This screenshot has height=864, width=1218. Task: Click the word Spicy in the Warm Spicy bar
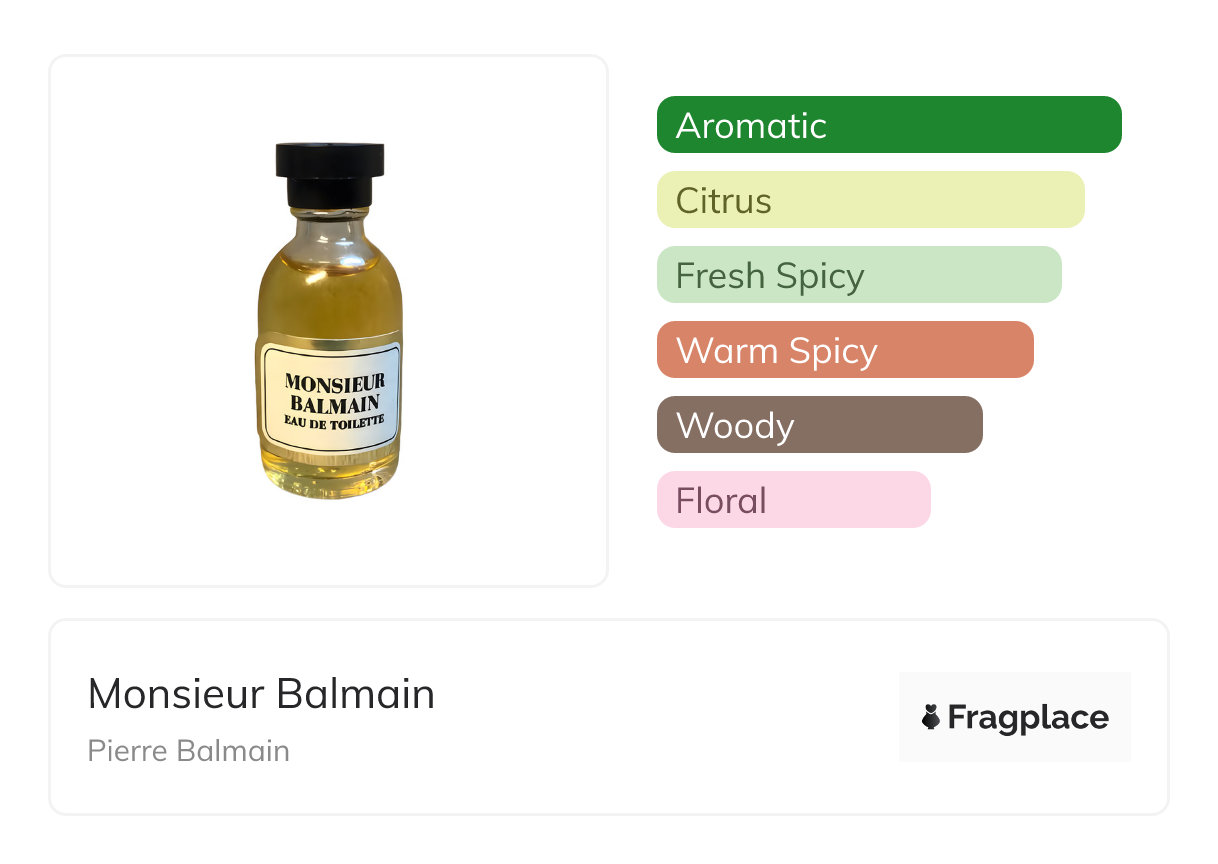[x=833, y=351]
